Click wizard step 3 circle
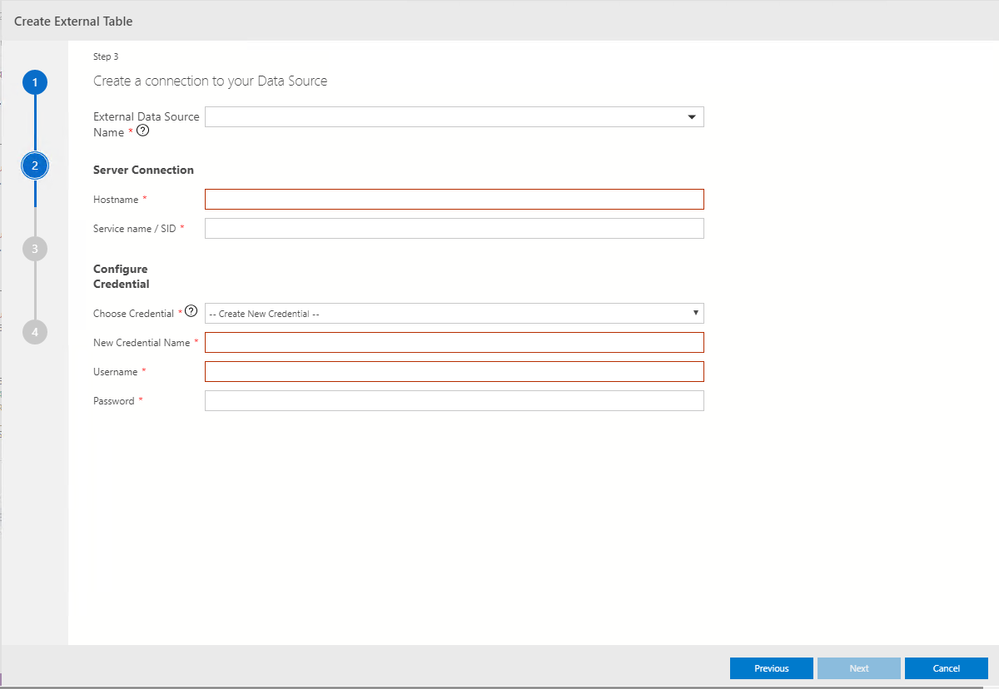Viewport: 999px width, 689px height. pyautogui.click(x=35, y=249)
